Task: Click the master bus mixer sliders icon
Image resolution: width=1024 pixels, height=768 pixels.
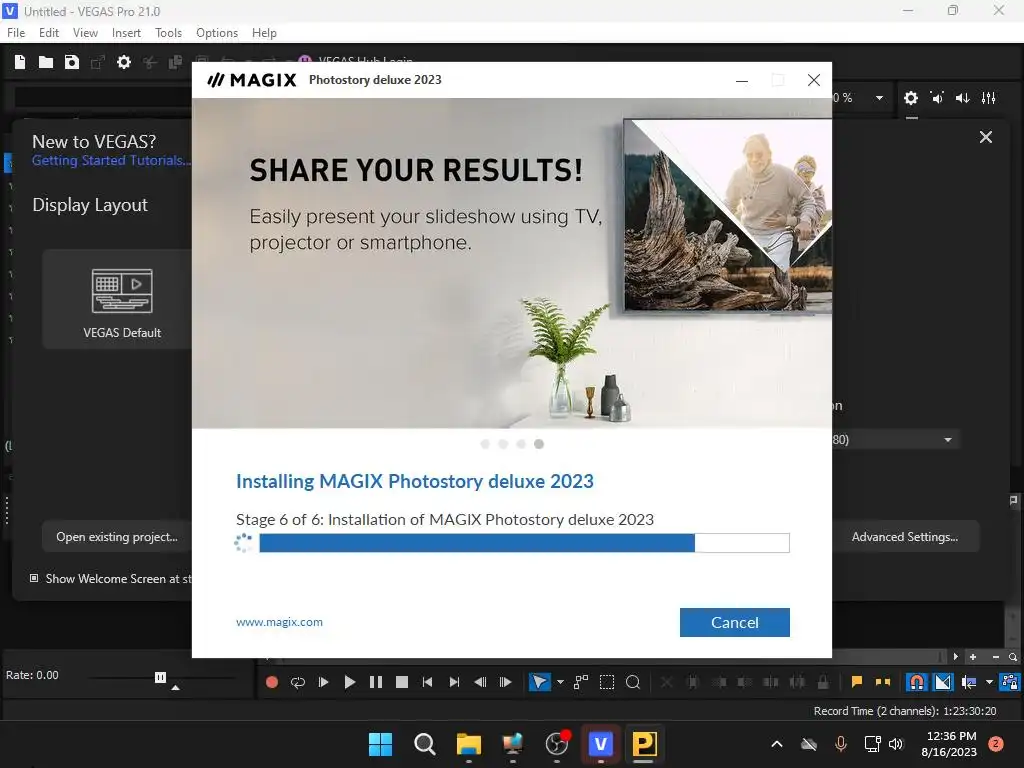Action: point(989,98)
